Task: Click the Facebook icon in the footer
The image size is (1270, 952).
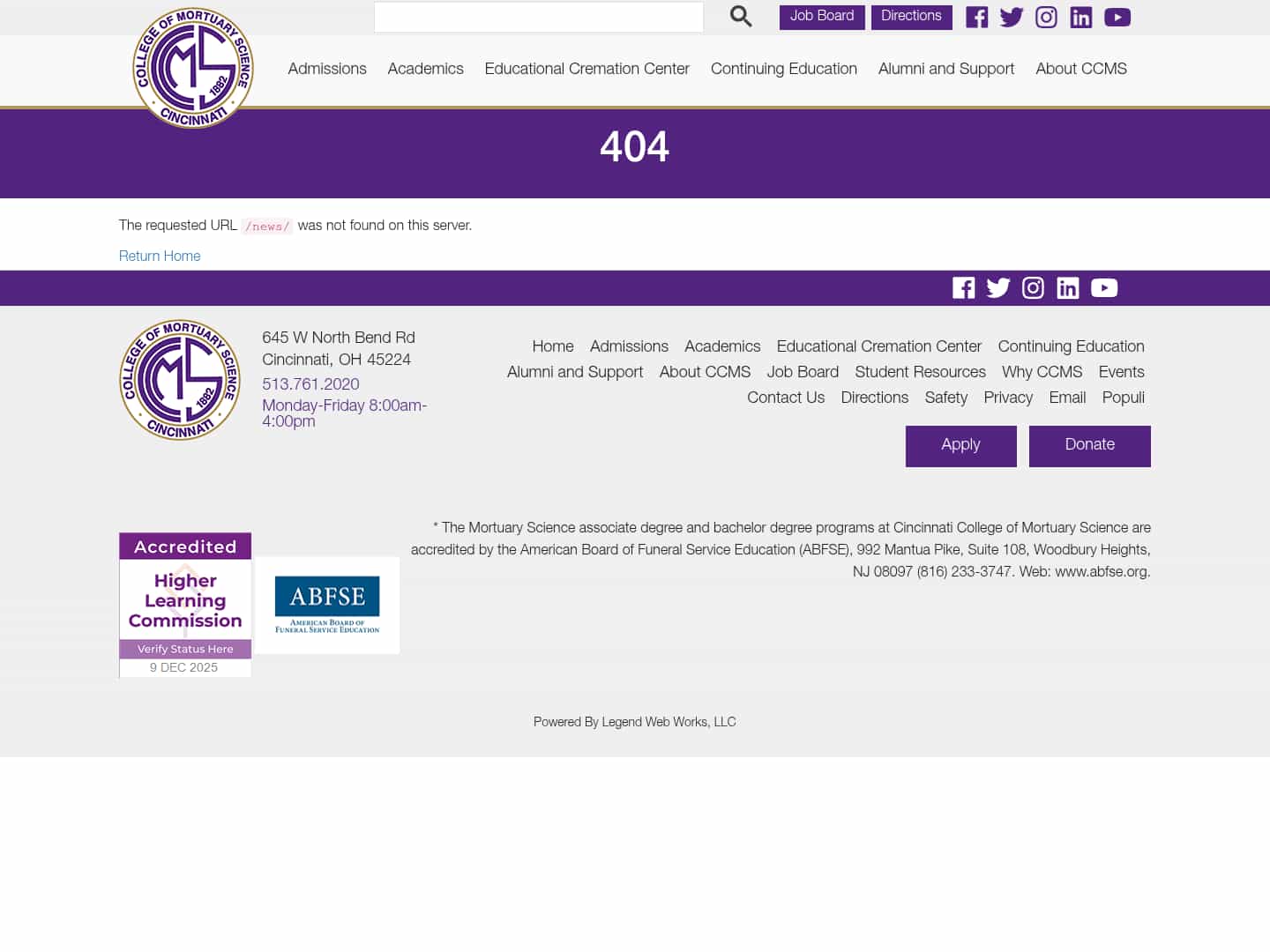Action: point(963,287)
